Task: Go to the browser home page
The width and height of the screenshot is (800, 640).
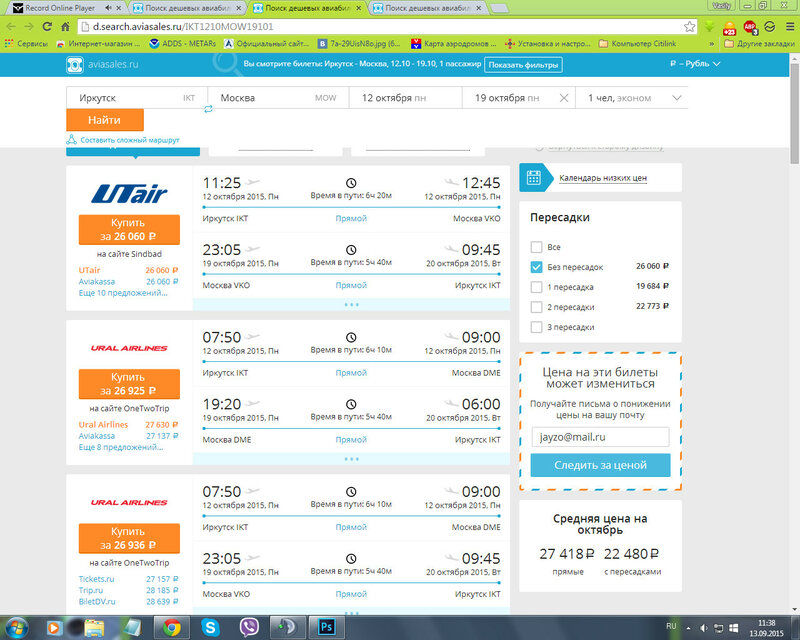Action: coord(65,27)
